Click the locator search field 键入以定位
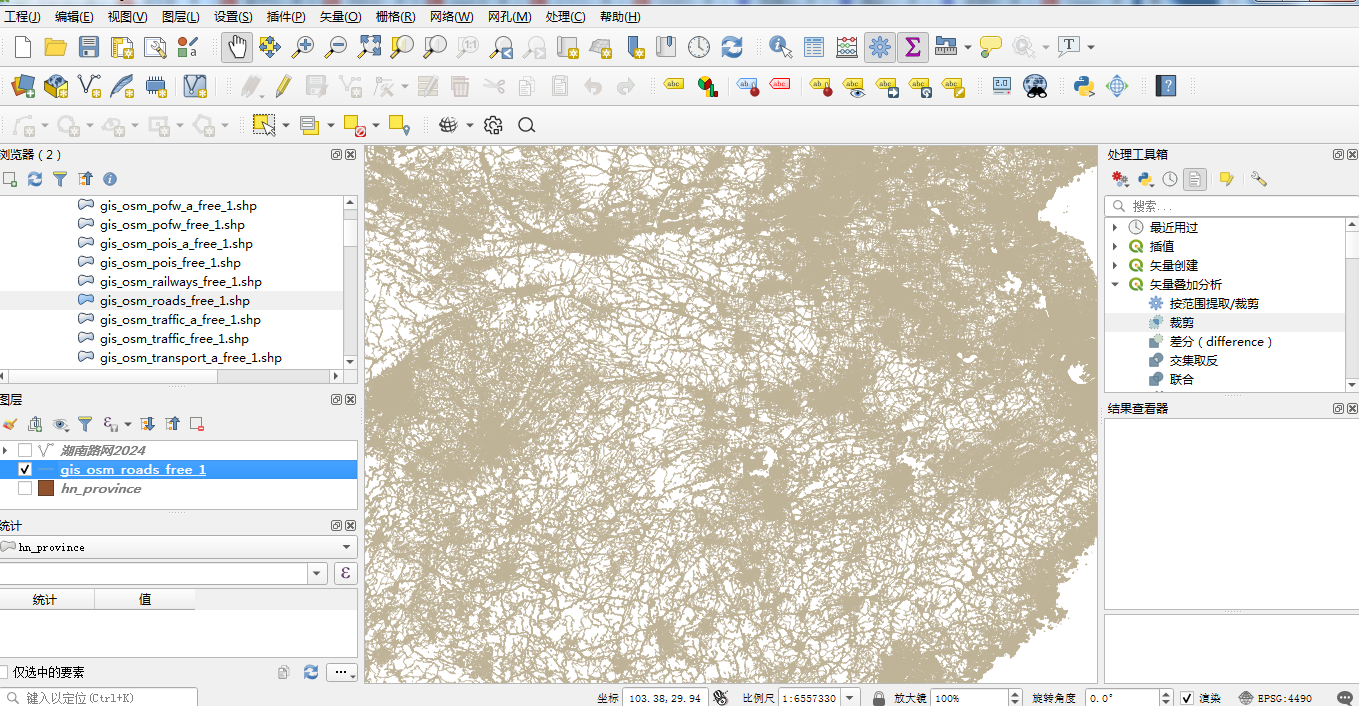The image size is (1359, 706). pos(98,698)
